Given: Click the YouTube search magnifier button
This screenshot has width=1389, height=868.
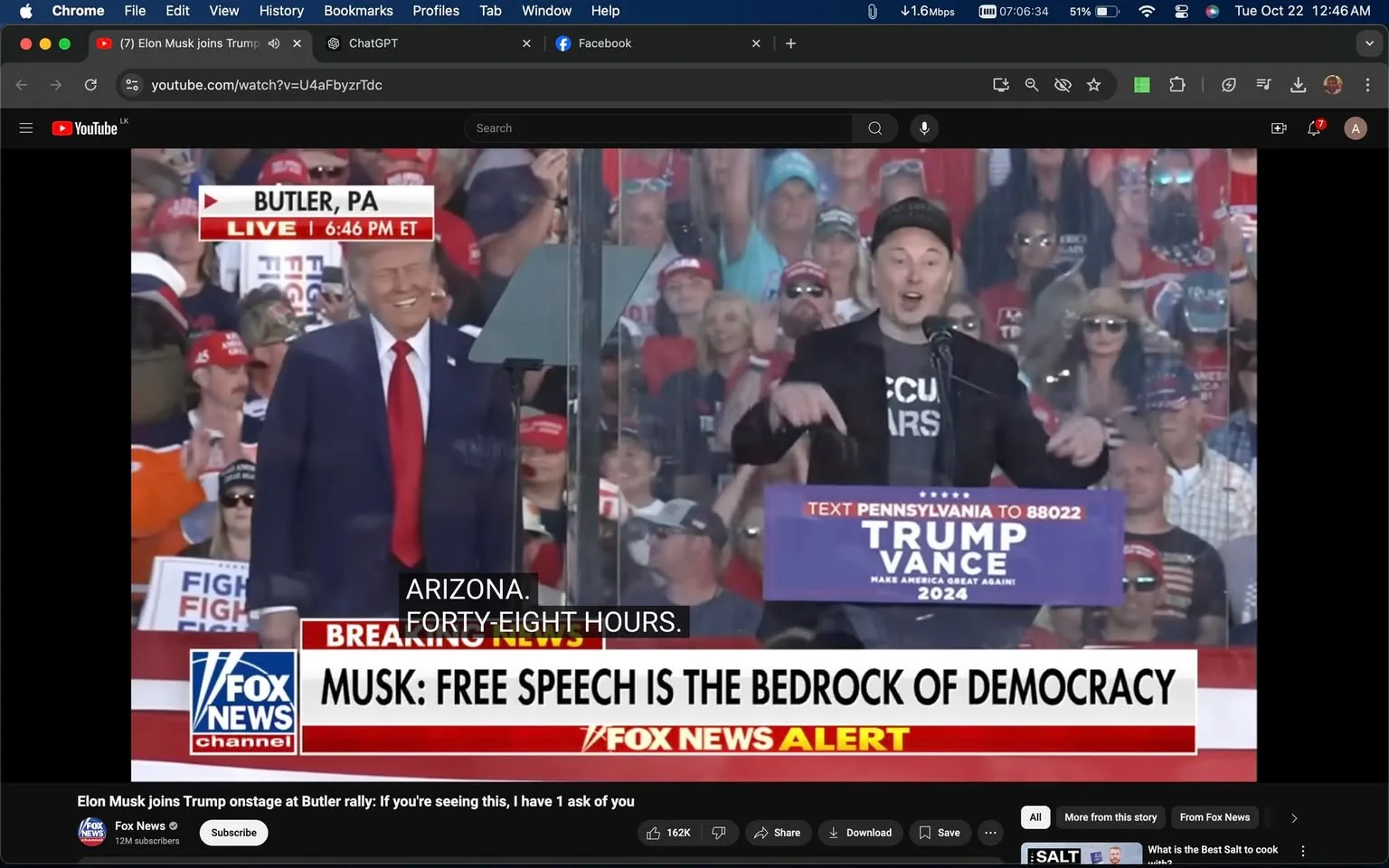Looking at the screenshot, I should [874, 128].
